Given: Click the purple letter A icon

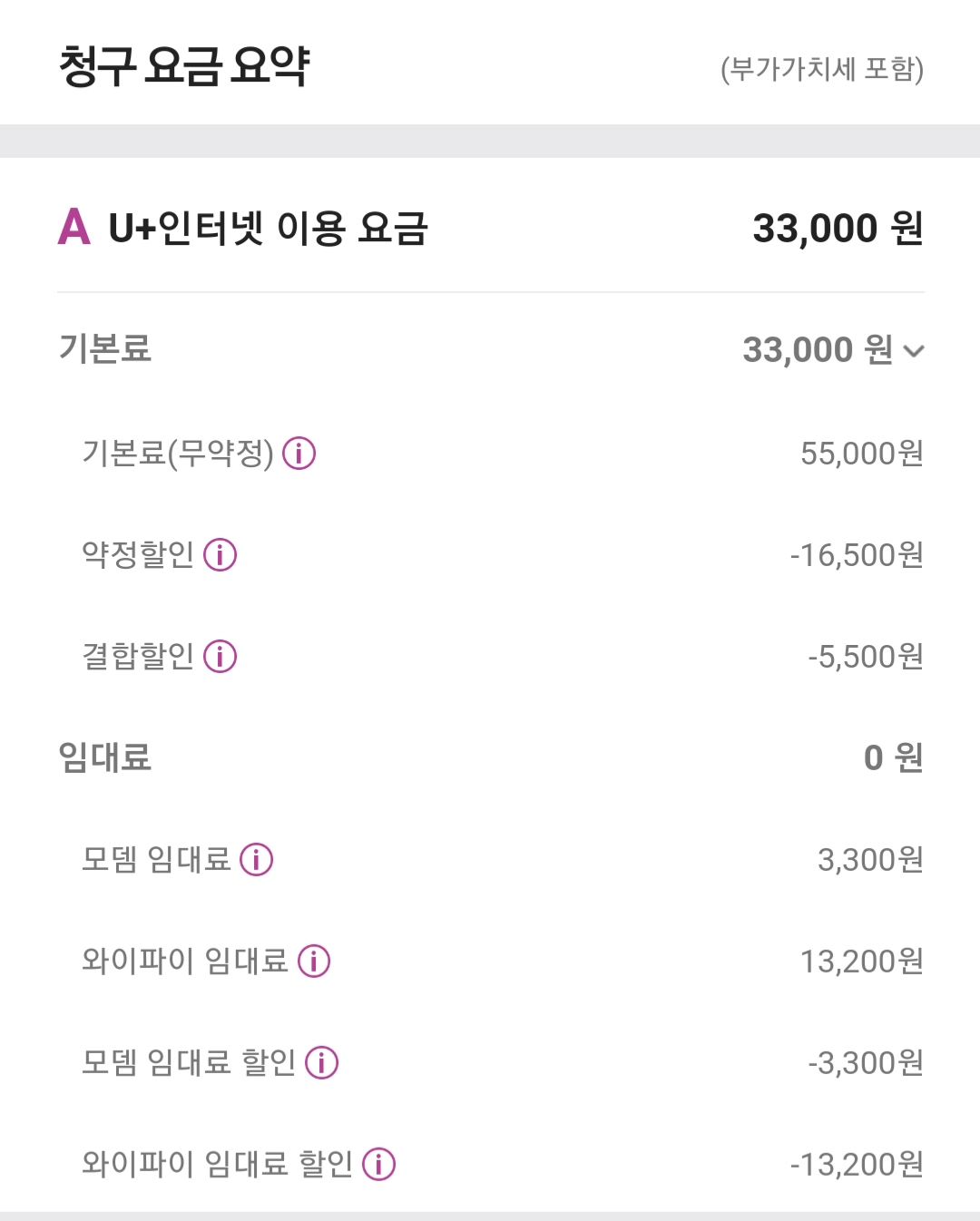Looking at the screenshot, I should 74,227.
